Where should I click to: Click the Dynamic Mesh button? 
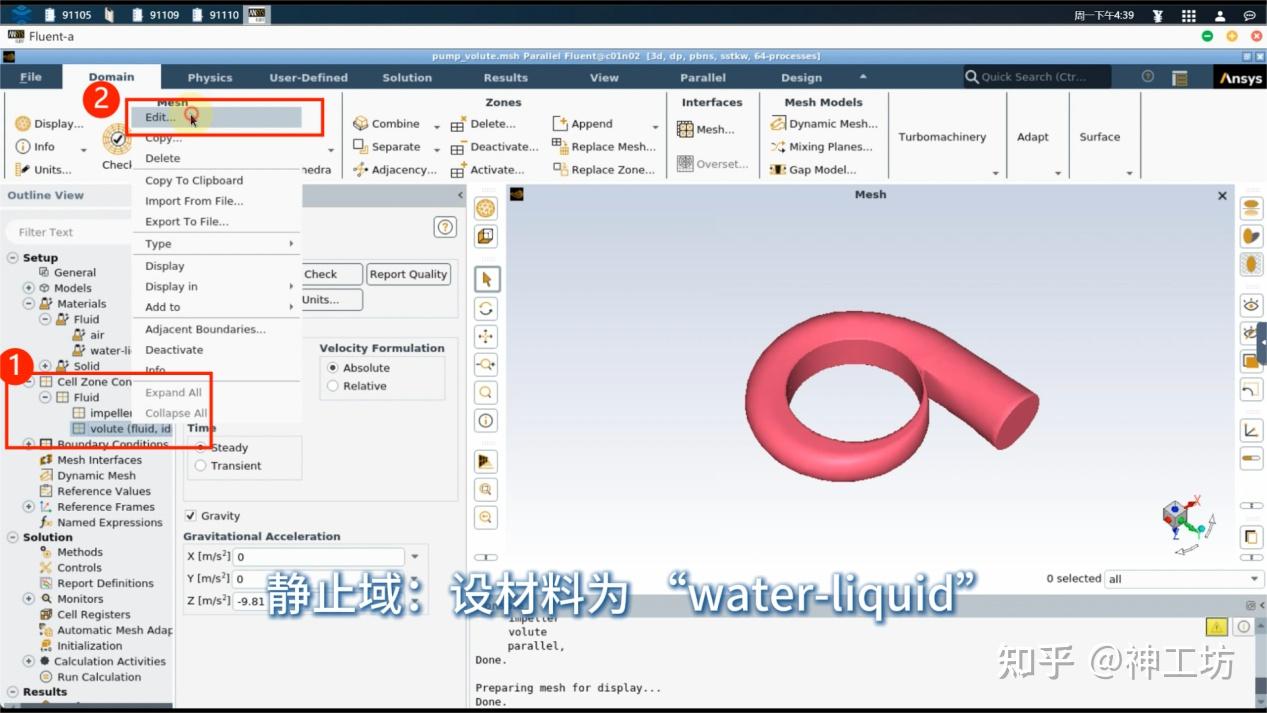(x=823, y=124)
